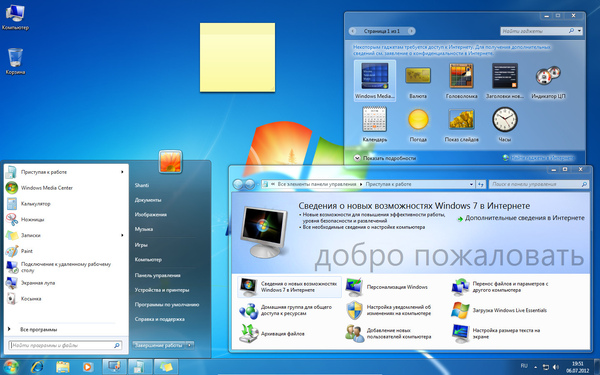Open Панель управления from Start menu
Viewport: 600px width, 375px height.
[157, 275]
